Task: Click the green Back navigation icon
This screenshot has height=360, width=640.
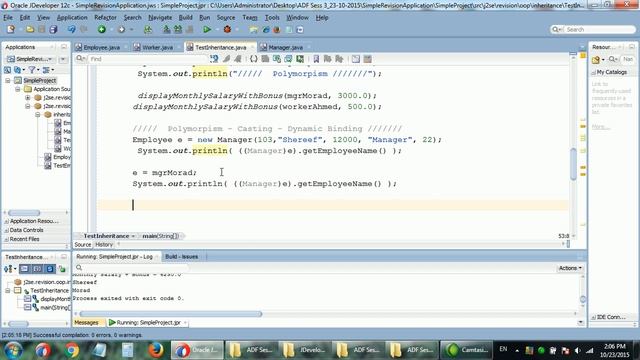Action: pyautogui.click(x=102, y=29)
